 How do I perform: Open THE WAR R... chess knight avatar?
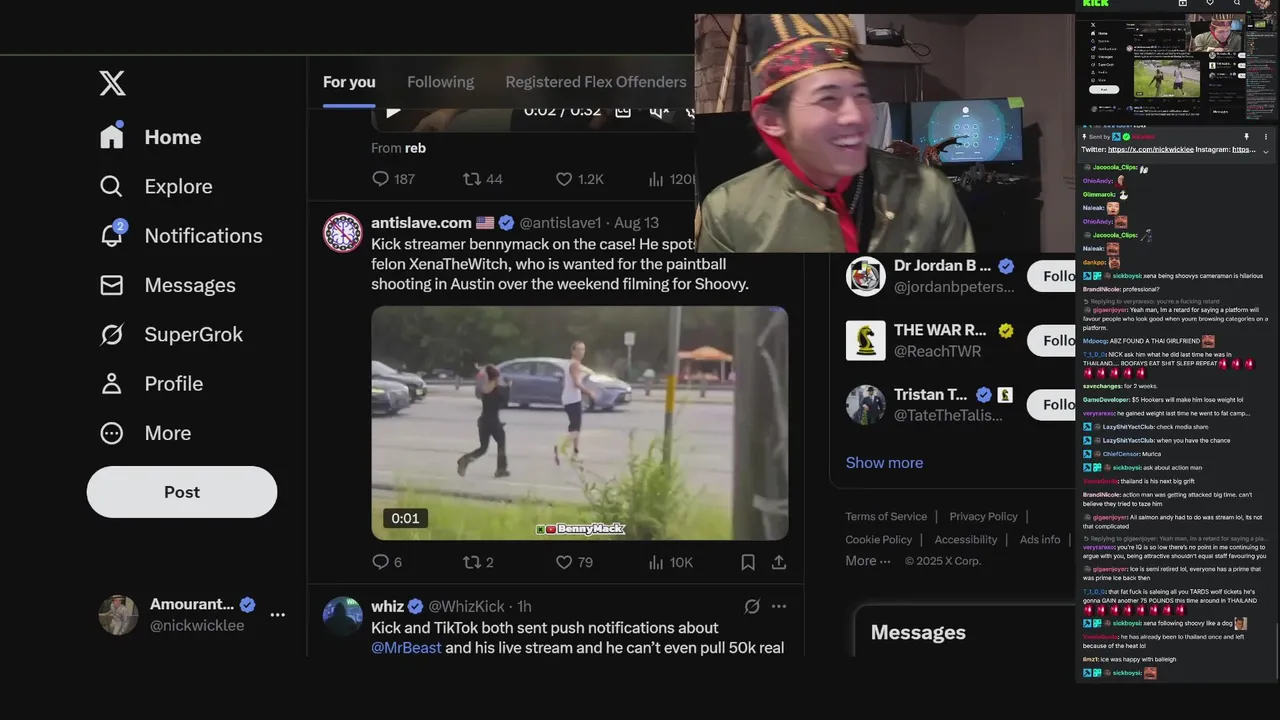click(x=866, y=340)
